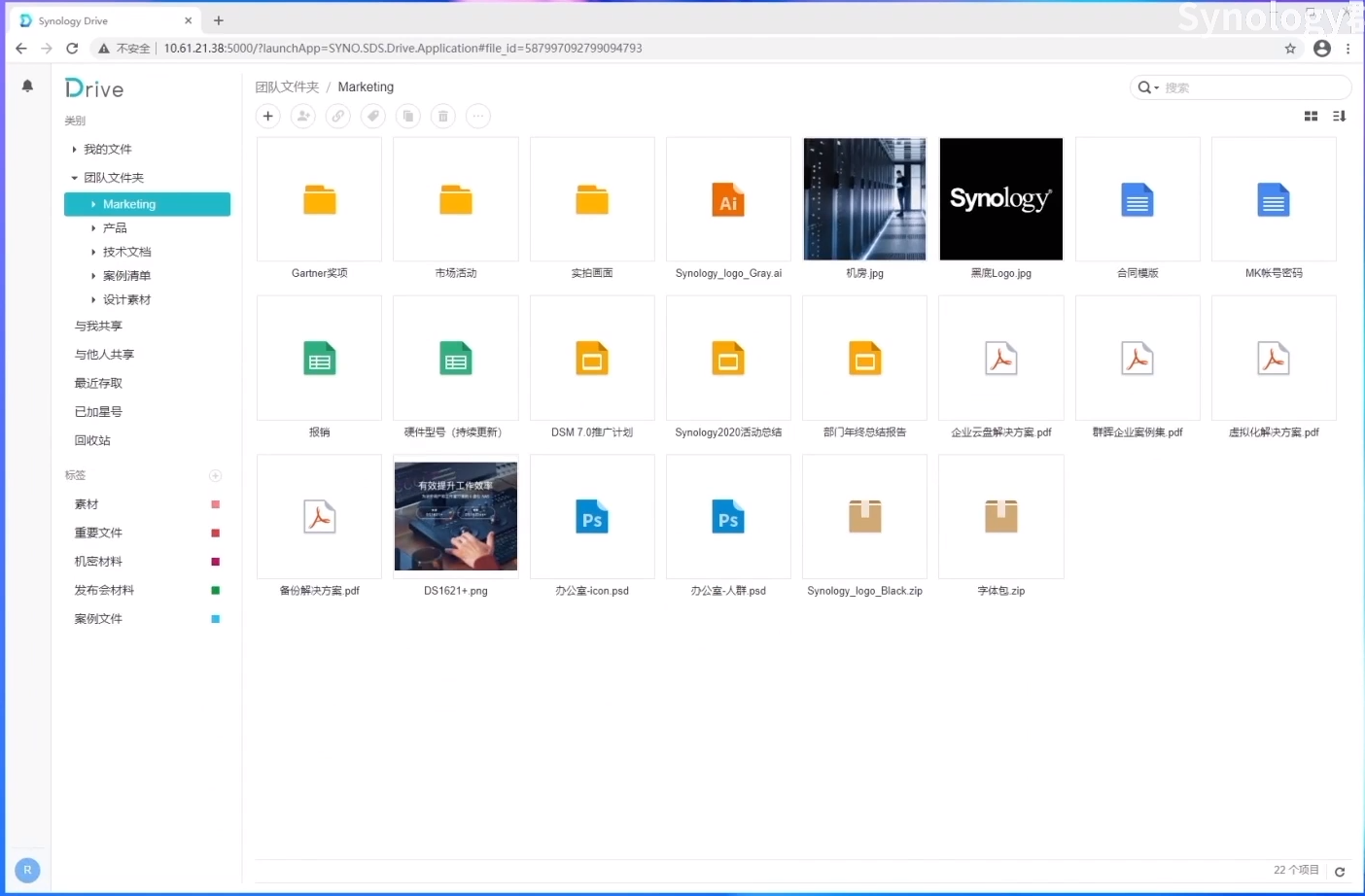Open 最近存取 in the sidebar
Image resolution: width=1365 pixels, height=896 pixels.
point(98,383)
